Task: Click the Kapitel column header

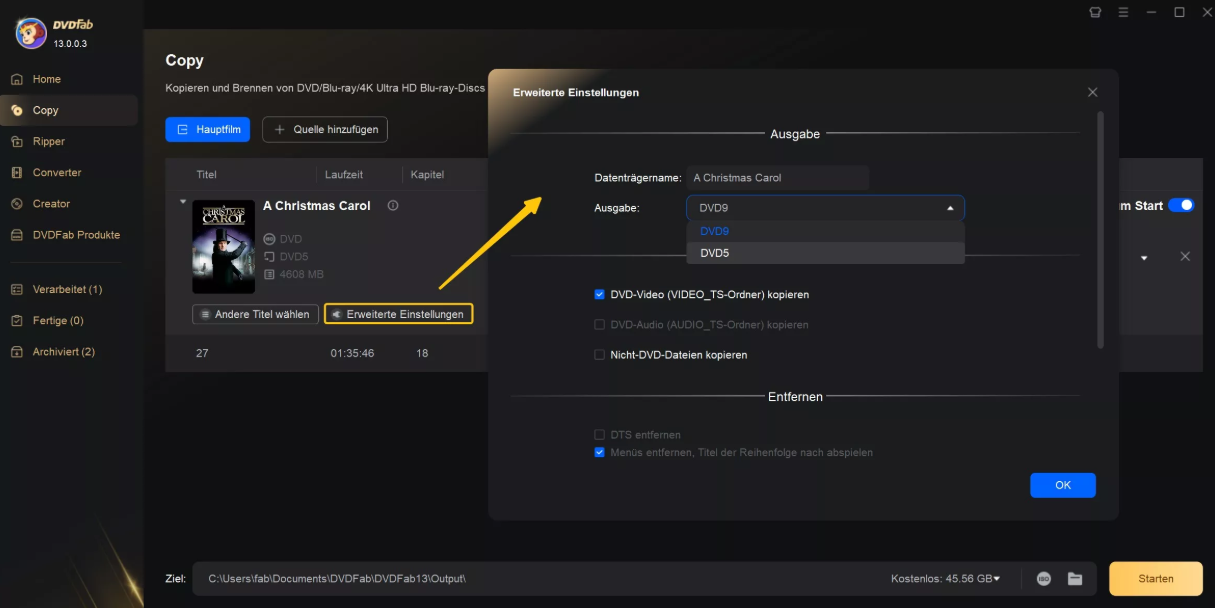Action: (x=428, y=175)
